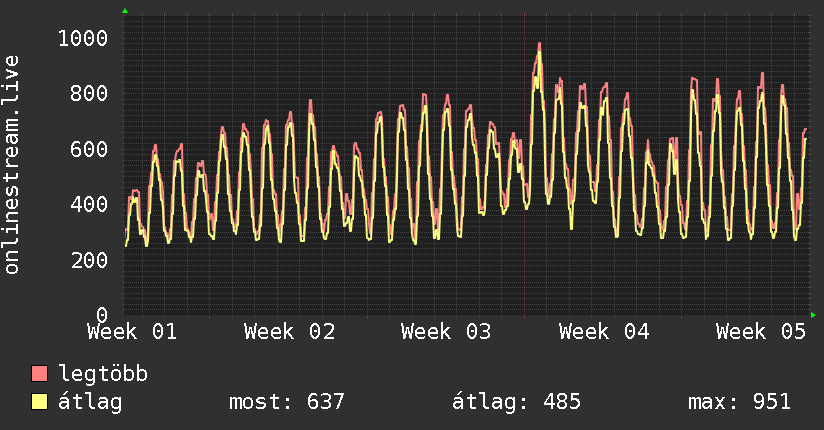Click the 800 y-axis label
This screenshot has height=430, width=824.
(x=89, y=94)
